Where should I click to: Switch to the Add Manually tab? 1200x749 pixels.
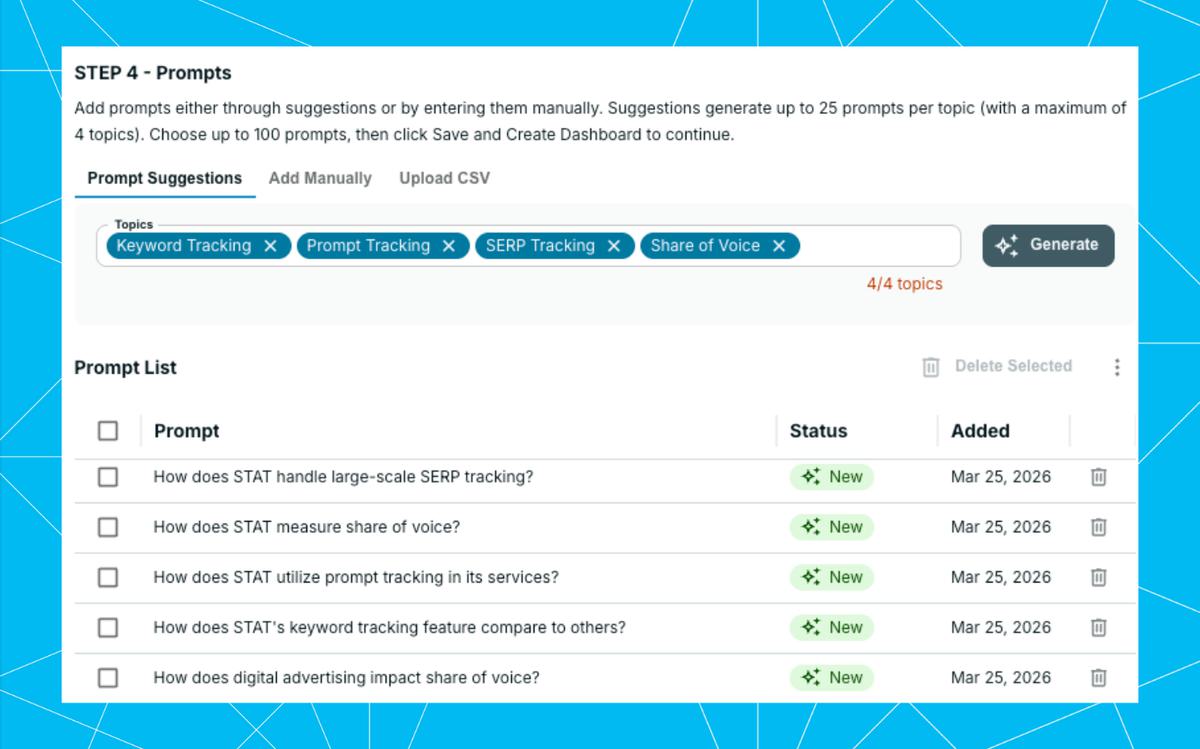pyautogui.click(x=320, y=178)
